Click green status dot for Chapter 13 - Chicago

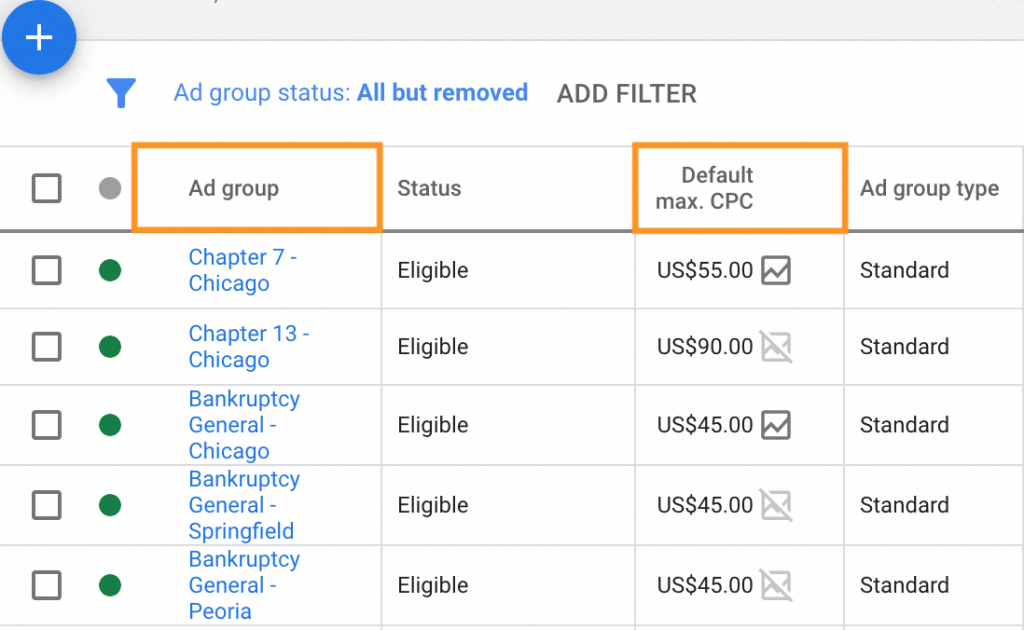pos(110,347)
